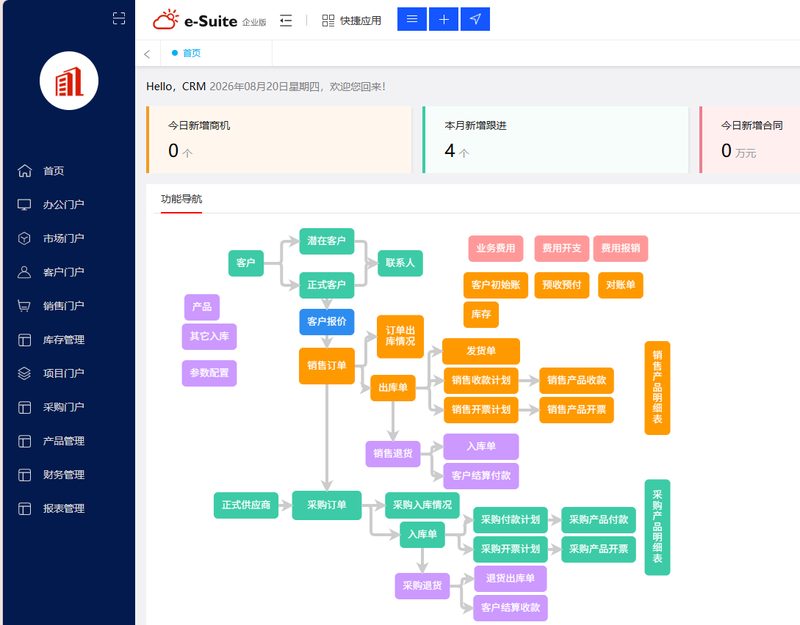
Task: Open the 费用报销 pink node
Action: point(620,248)
